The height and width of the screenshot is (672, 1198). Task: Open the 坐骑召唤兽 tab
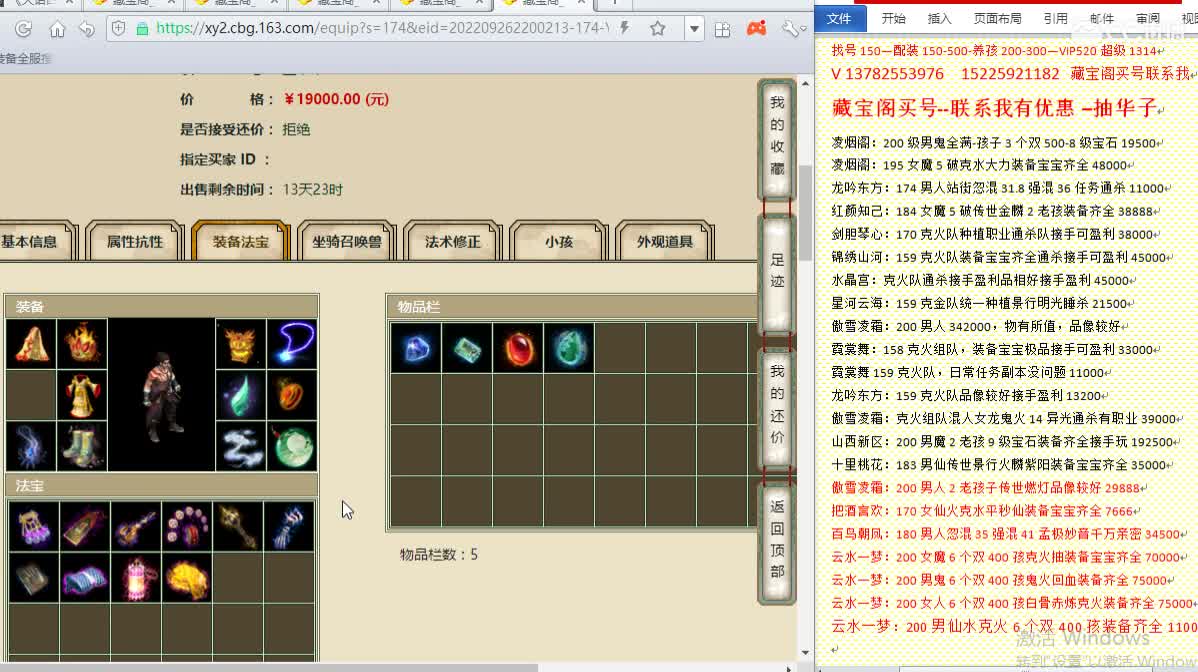346,241
